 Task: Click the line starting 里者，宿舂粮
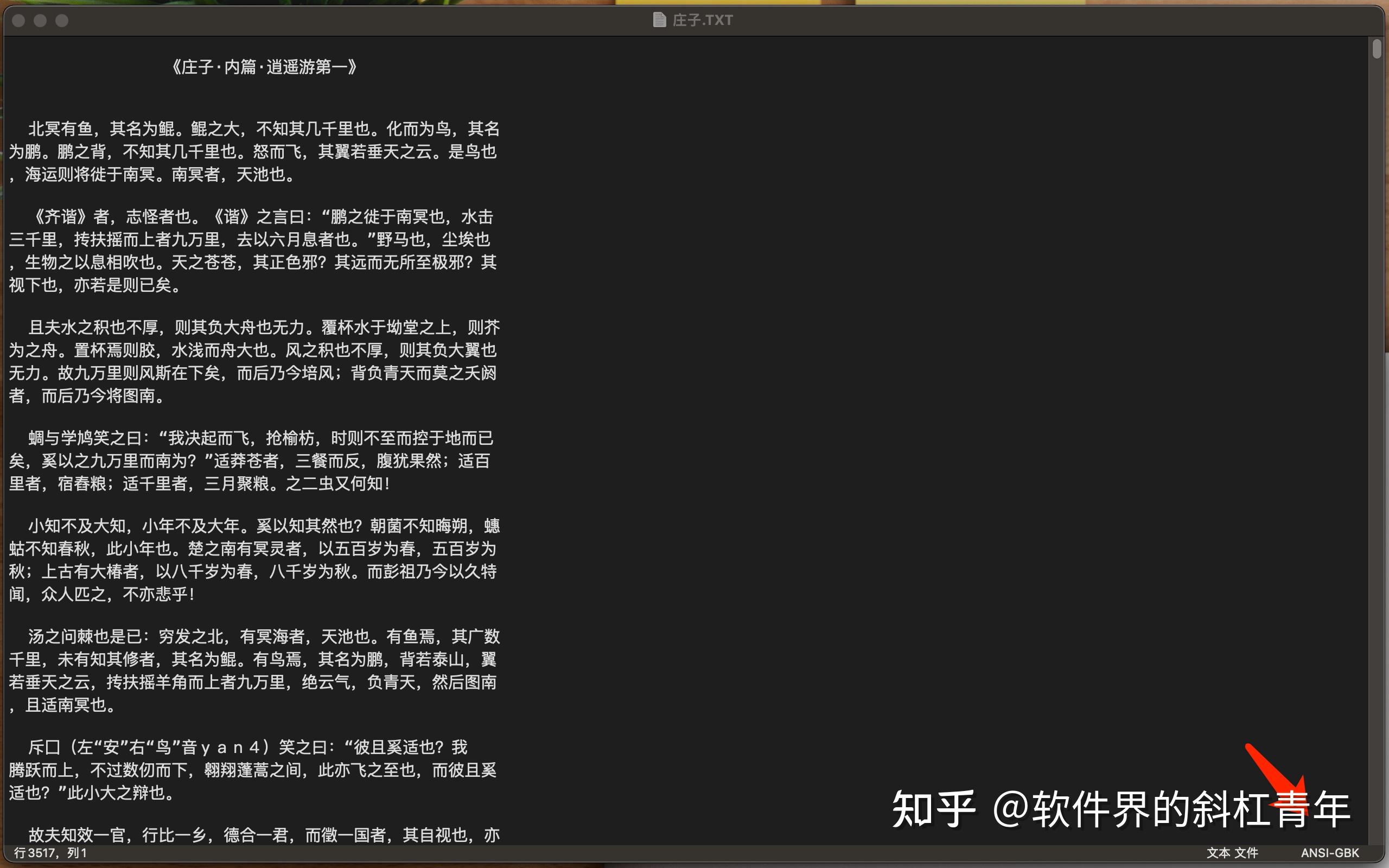pyautogui.click(x=201, y=483)
